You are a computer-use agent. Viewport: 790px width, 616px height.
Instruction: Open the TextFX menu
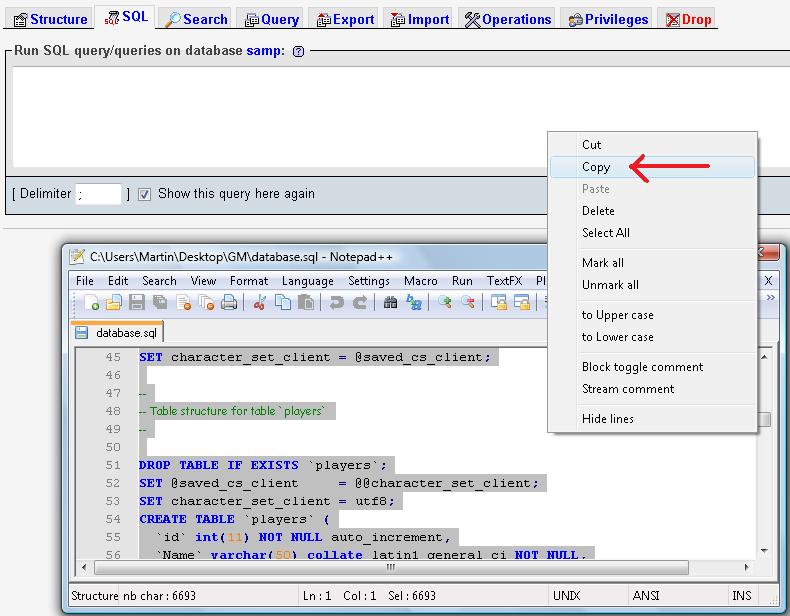[504, 281]
